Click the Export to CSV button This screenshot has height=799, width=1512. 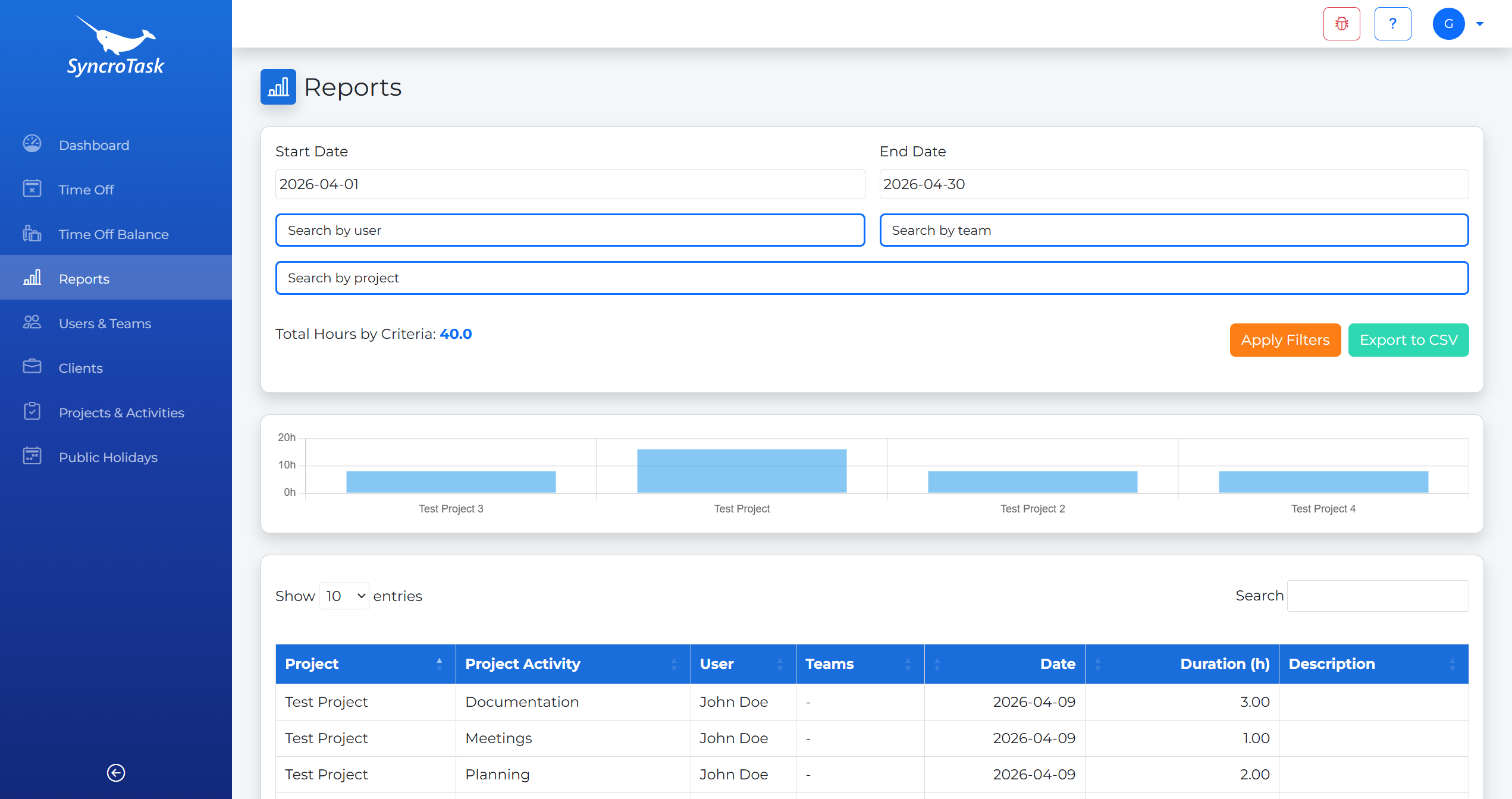click(x=1408, y=340)
